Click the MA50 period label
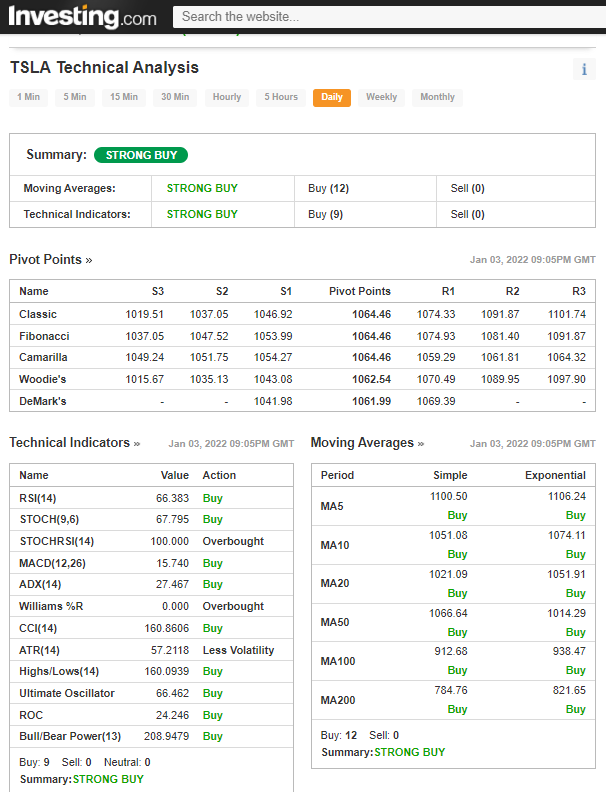606x792 pixels. (335, 622)
